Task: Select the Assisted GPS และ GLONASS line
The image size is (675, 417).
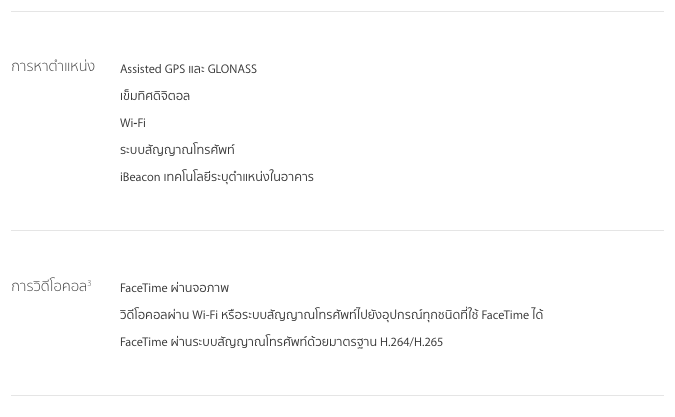Action: 188,69
